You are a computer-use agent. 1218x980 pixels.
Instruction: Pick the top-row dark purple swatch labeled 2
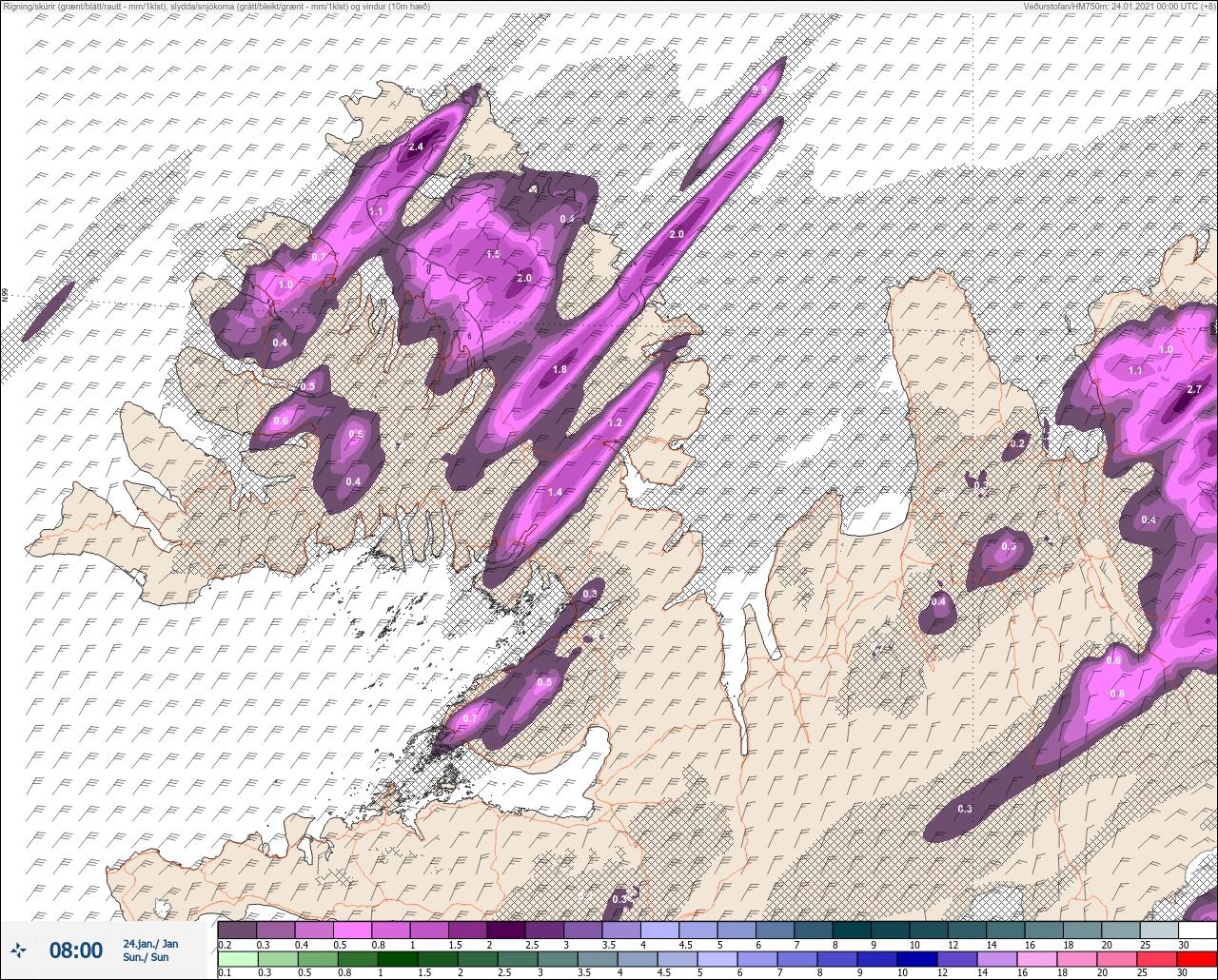506,930
